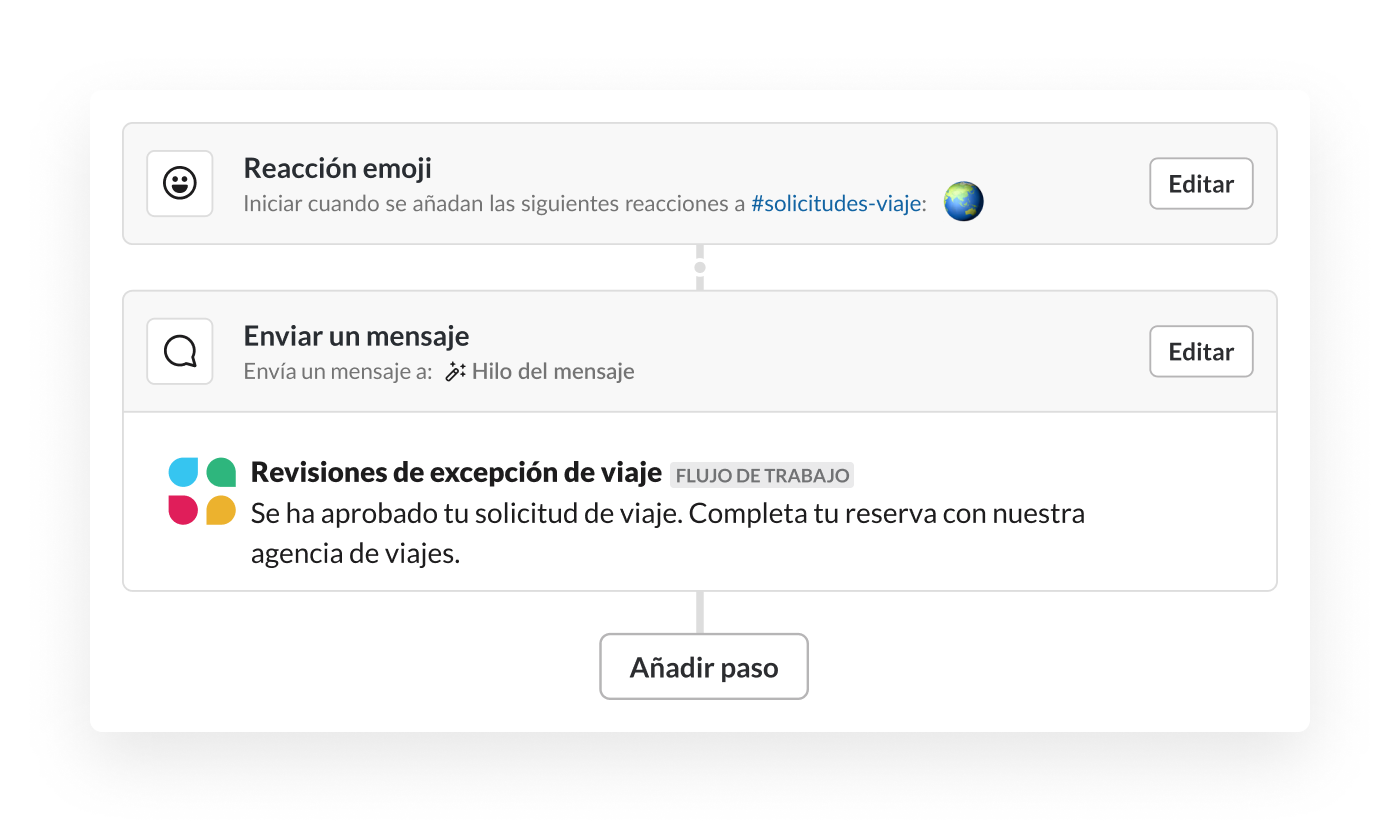
Task: Click the Reacción emoji title
Action: point(338,168)
